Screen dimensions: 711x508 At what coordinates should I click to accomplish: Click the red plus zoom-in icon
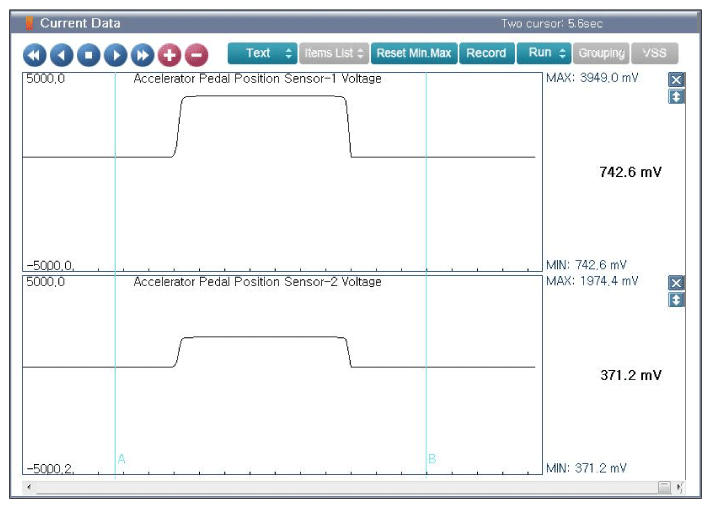[169, 55]
